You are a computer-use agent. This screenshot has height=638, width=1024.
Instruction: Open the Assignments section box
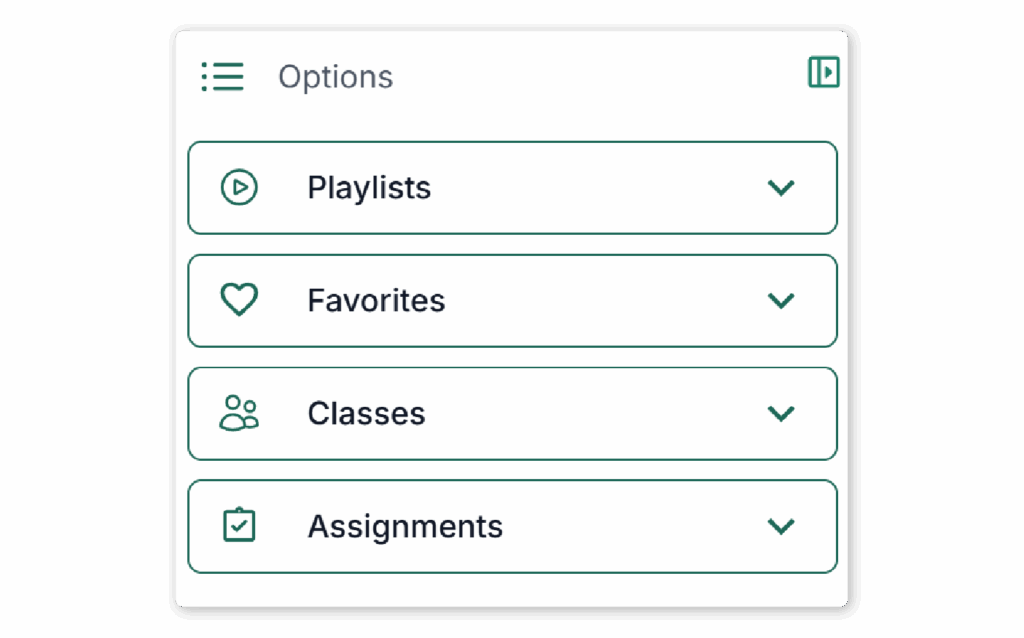click(513, 527)
